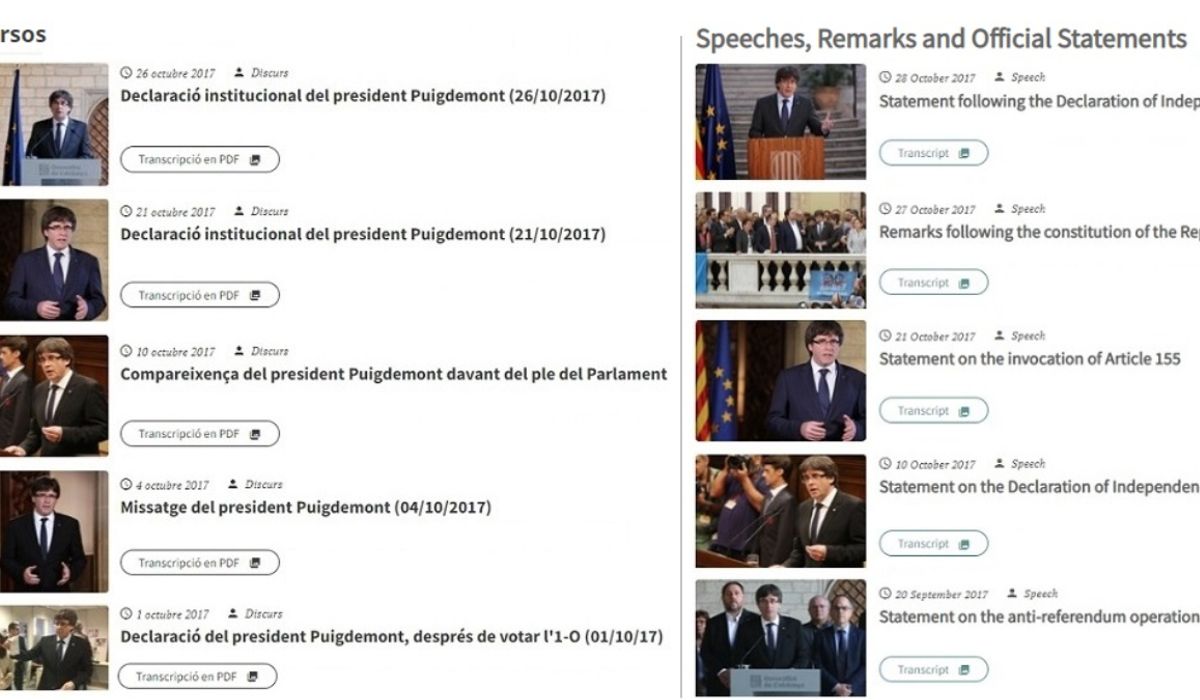Click thumbnail for 21 octubre 2017 Catalan speech
Screen dimensions: 1200x700
pos(53,259)
